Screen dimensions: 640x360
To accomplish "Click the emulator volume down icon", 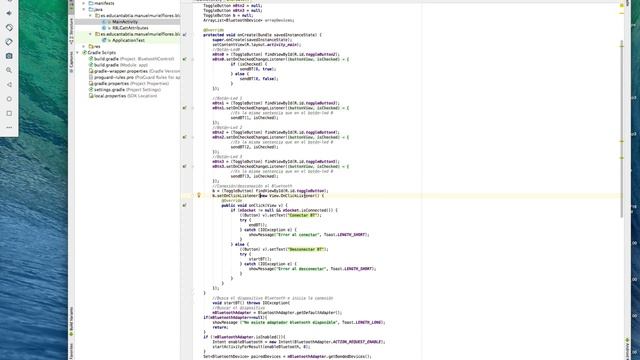I will 9,13.
